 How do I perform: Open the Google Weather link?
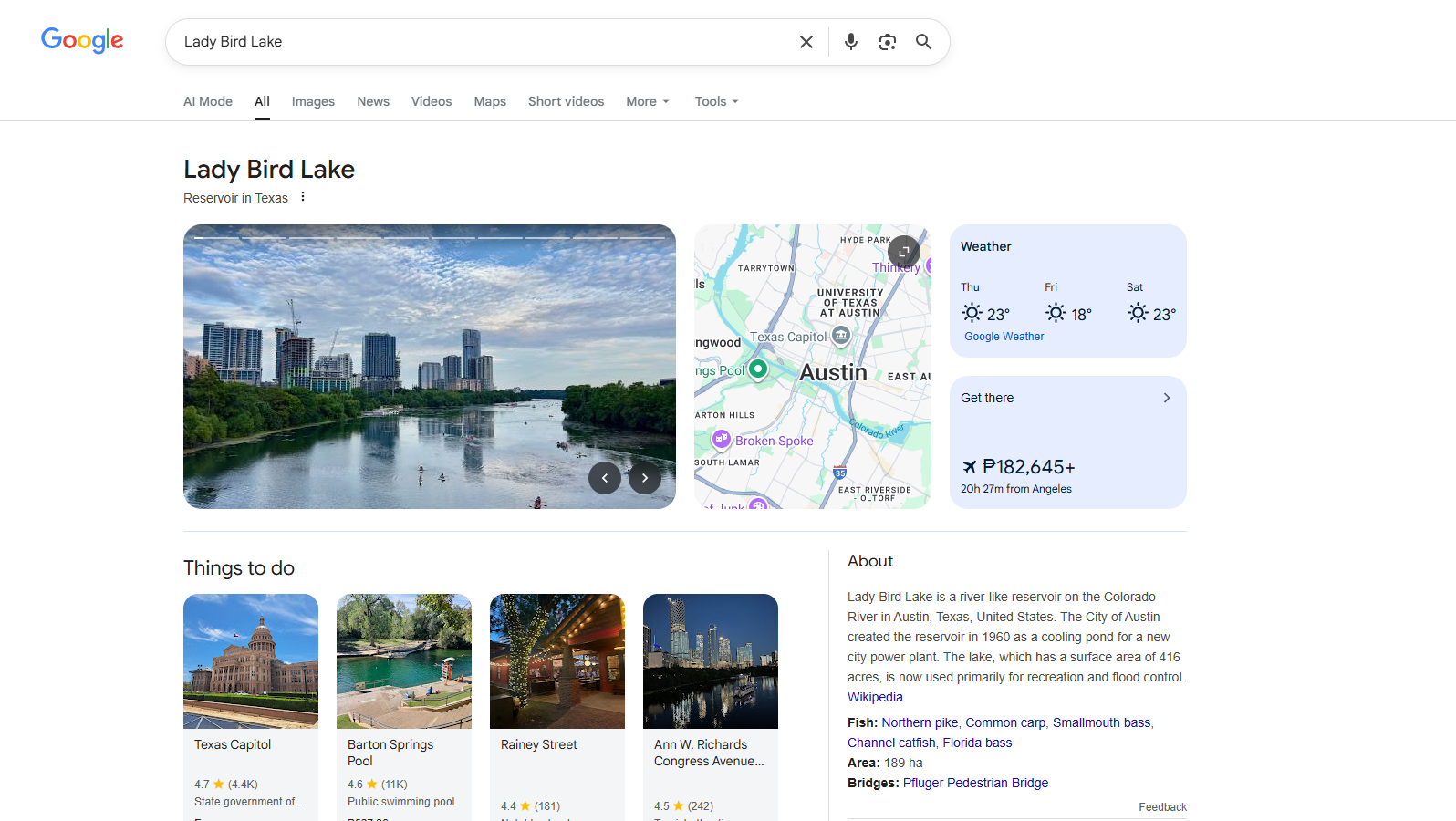[x=1004, y=337]
